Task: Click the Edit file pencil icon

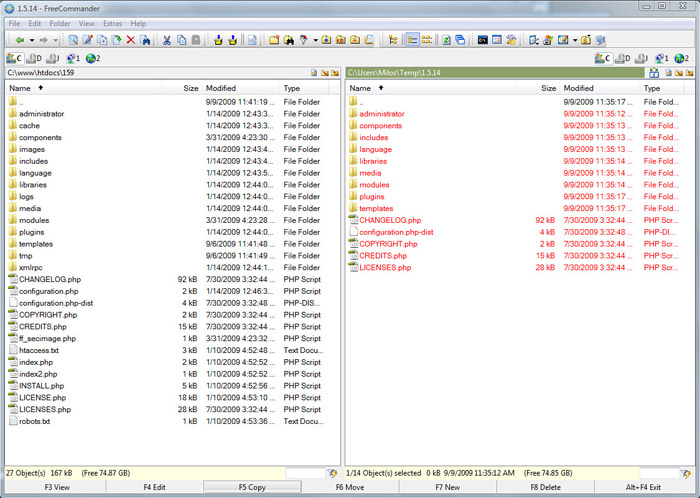Action: point(88,40)
